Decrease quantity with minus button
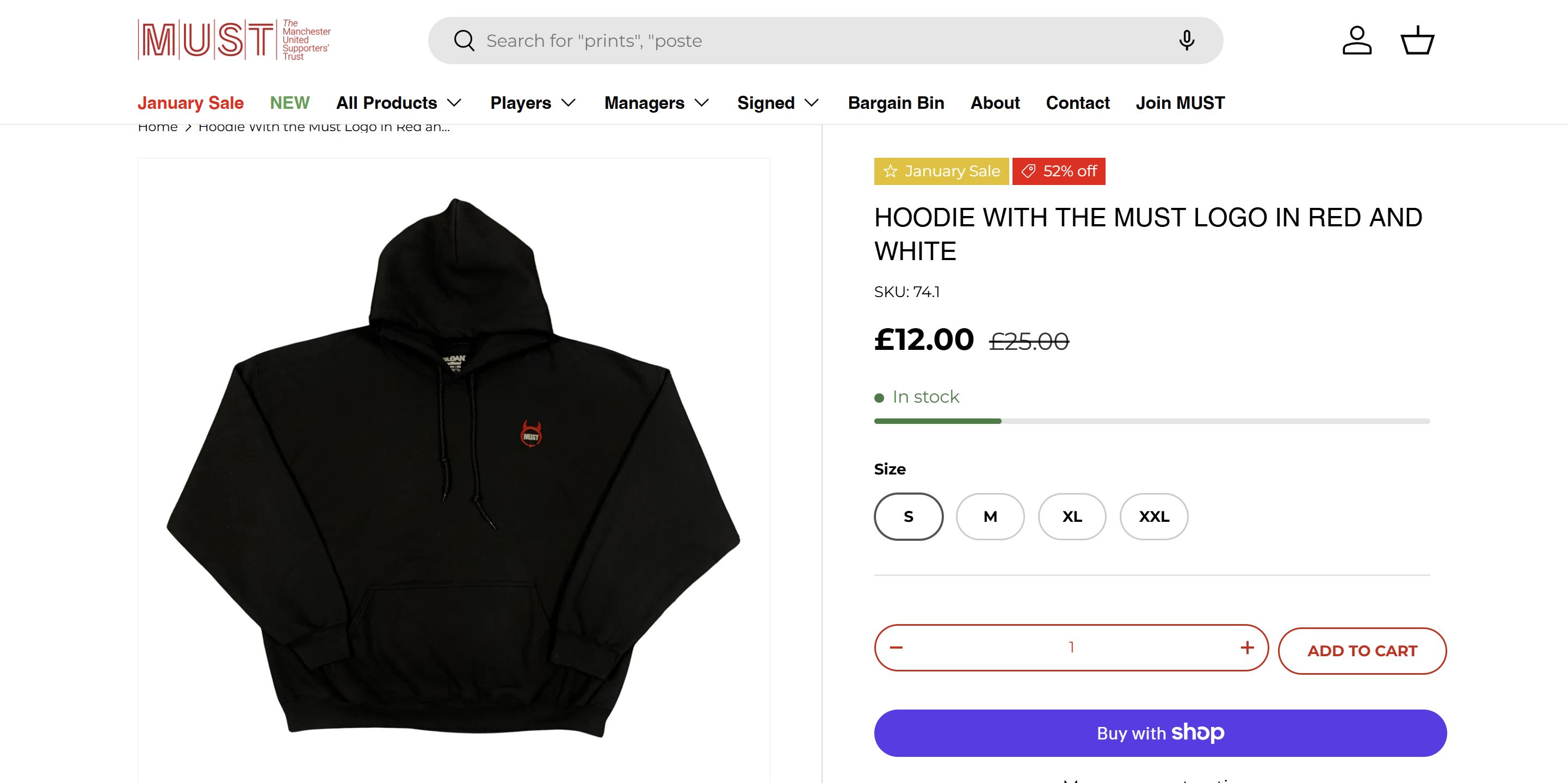Screen dimensions: 1568x783 pyautogui.click(x=896, y=647)
